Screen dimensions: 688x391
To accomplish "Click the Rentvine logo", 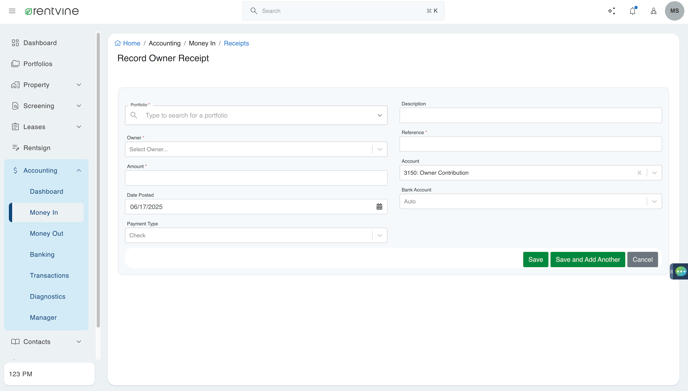I will point(52,11).
